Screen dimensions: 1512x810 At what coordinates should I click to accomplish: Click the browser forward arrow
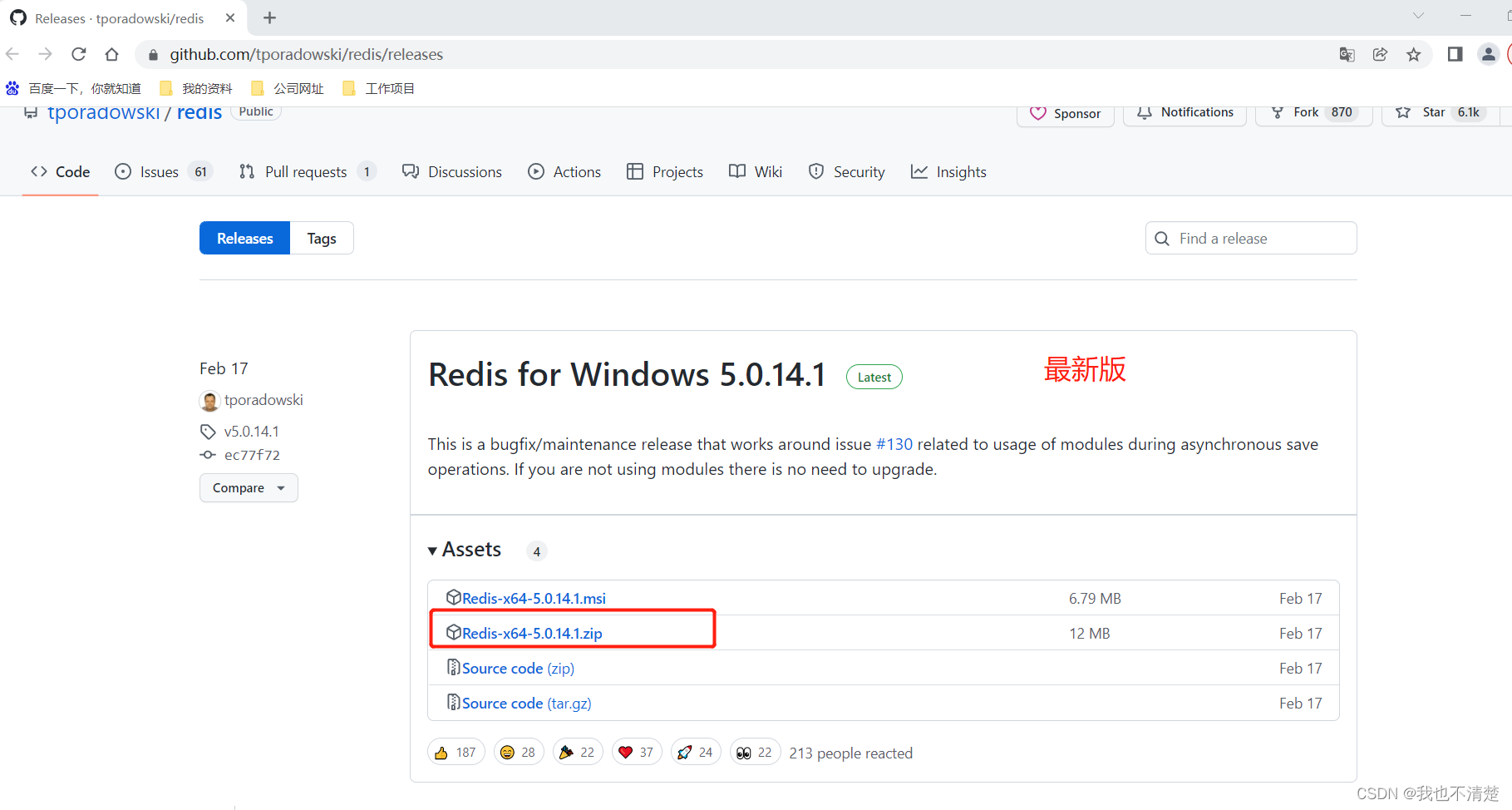coord(45,54)
